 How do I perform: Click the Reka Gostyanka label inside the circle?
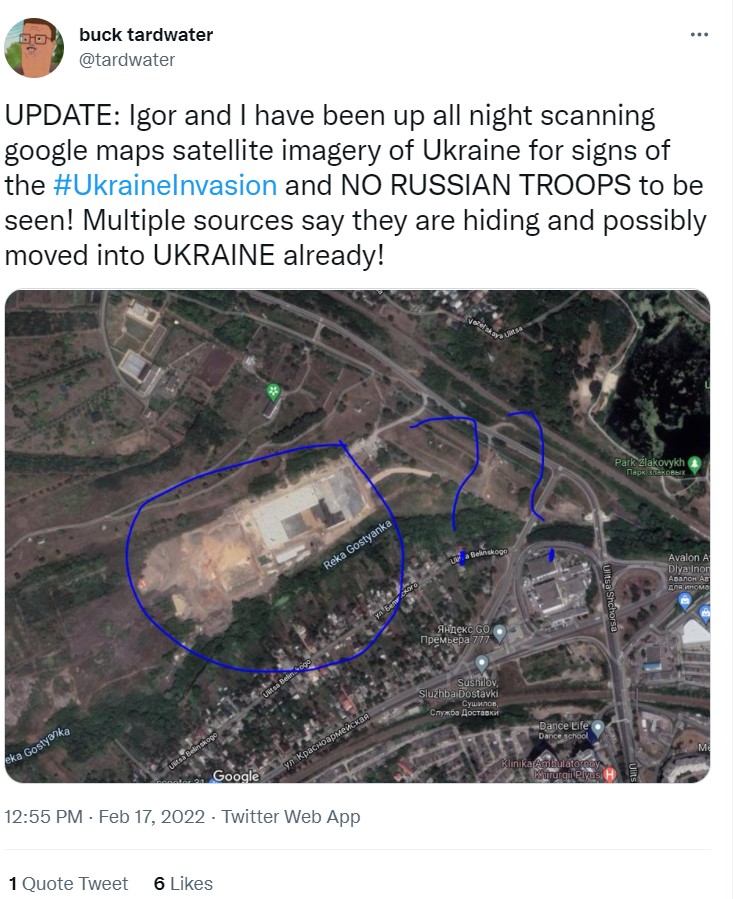point(357,545)
